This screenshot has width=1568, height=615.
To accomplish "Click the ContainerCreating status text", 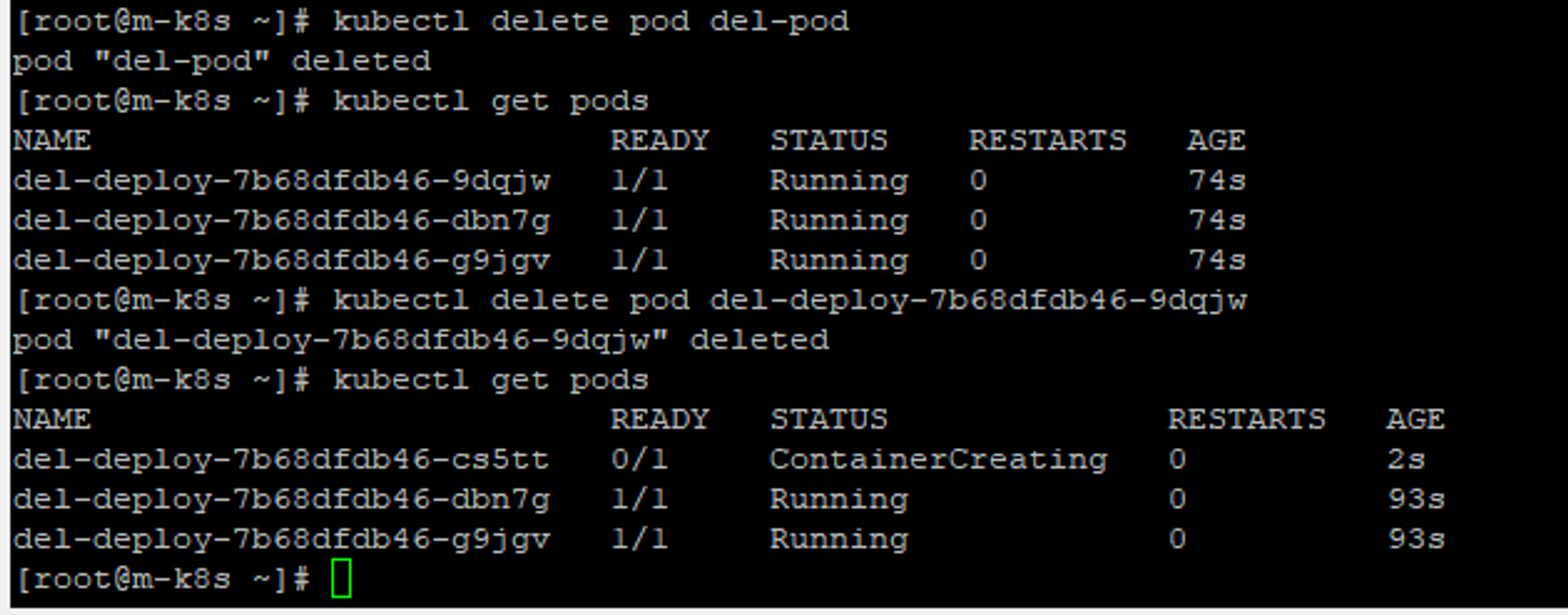I will (938, 460).
